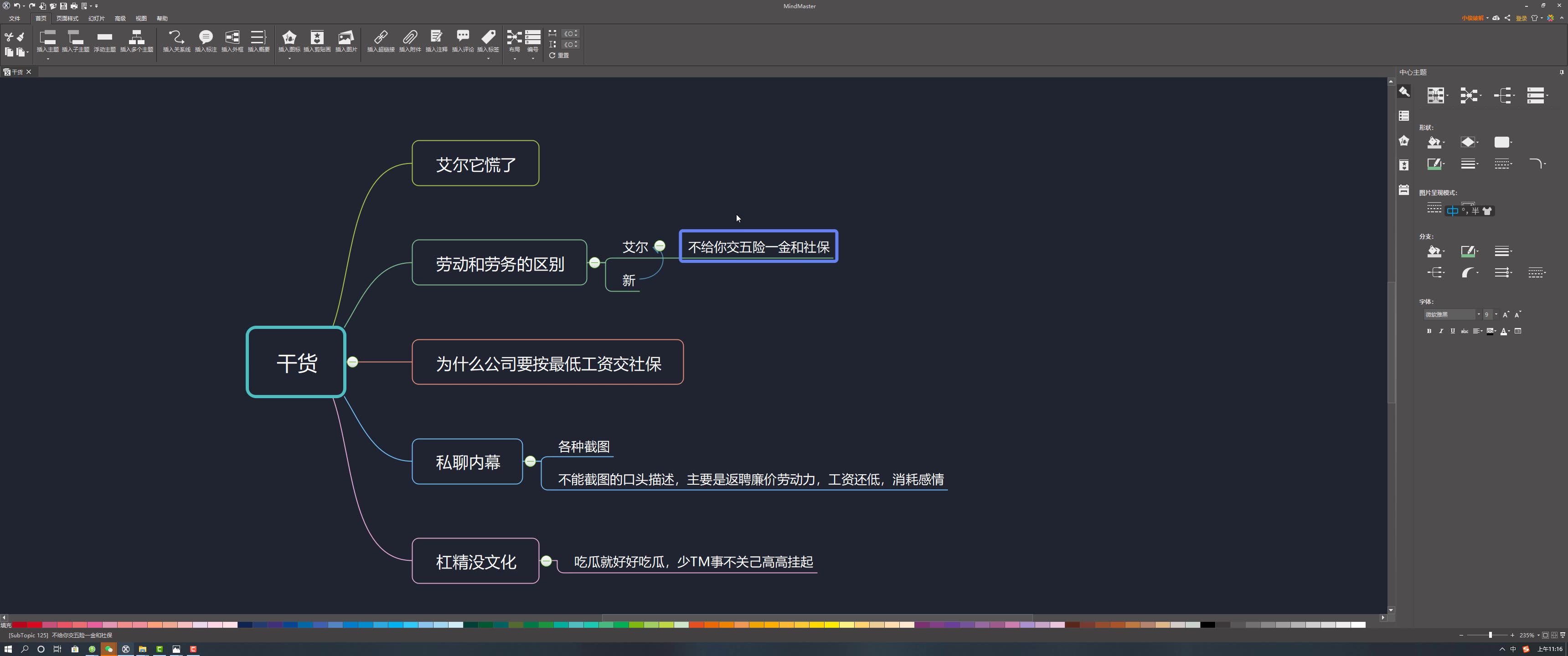Screen dimensions: 1568x656
Task: Open the font size dropdown arrow
Action: click(1496, 315)
